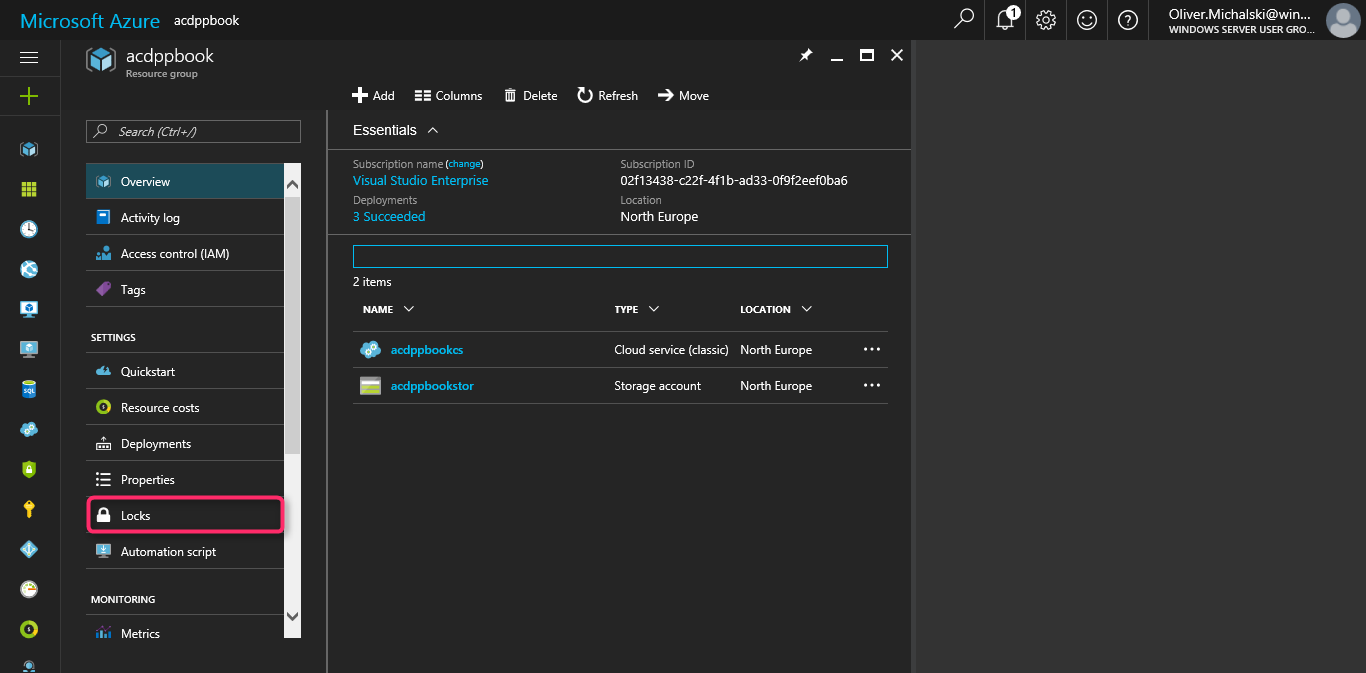The width and height of the screenshot is (1366, 673).
Task: Click the change subscription link
Action: (464, 164)
